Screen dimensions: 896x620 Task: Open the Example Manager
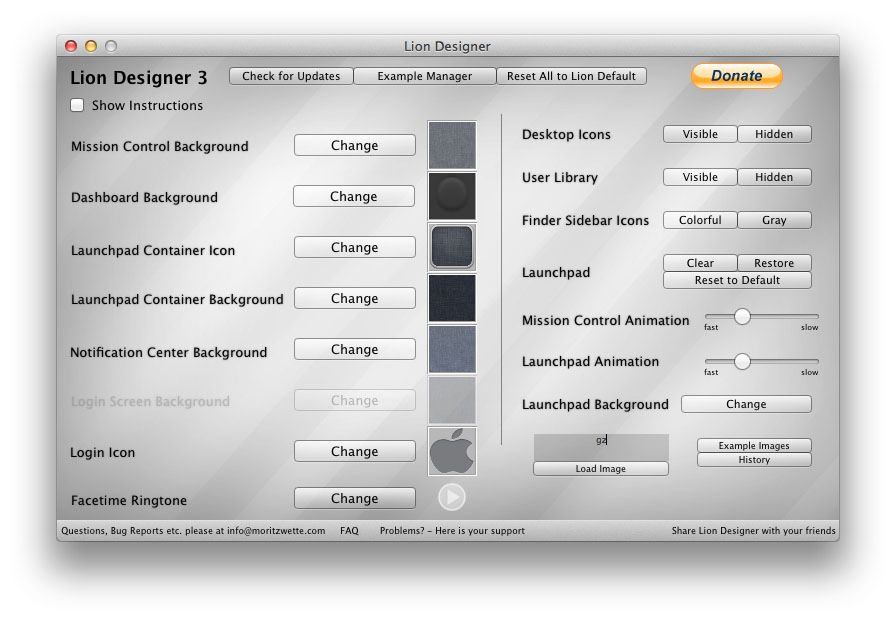click(x=424, y=76)
